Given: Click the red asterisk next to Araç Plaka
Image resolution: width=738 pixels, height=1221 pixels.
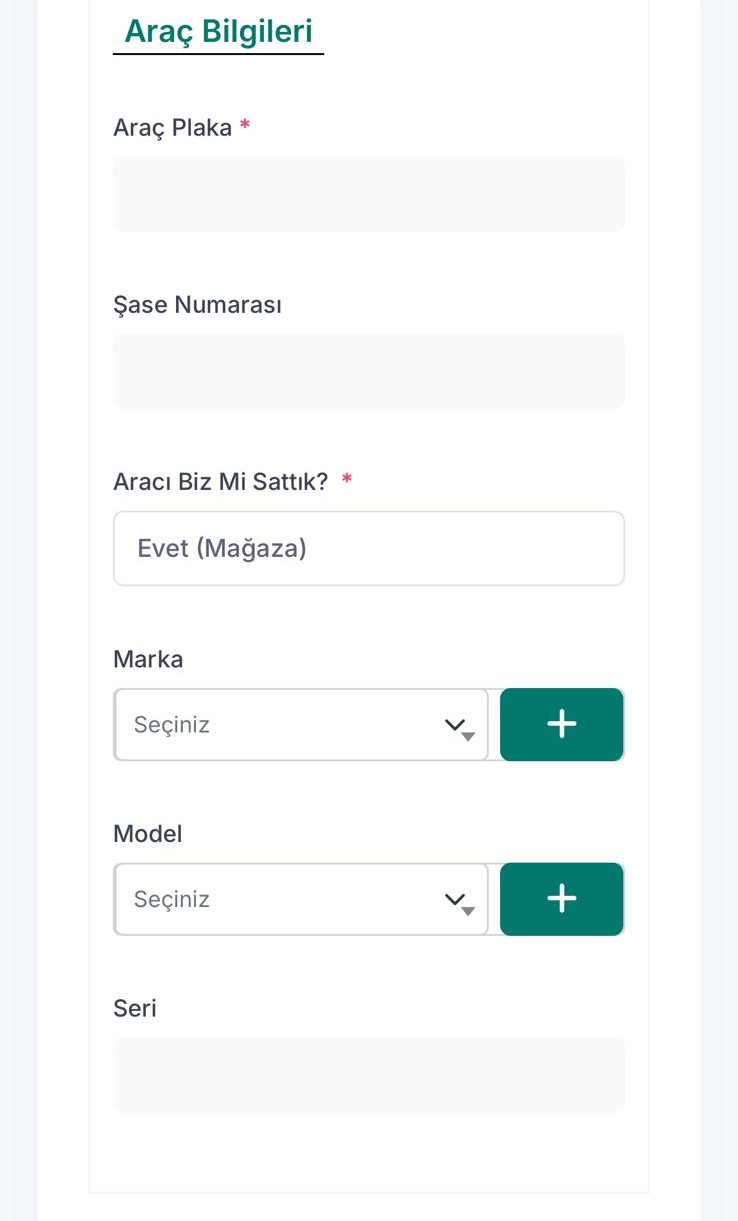Looking at the screenshot, I should [245, 127].
